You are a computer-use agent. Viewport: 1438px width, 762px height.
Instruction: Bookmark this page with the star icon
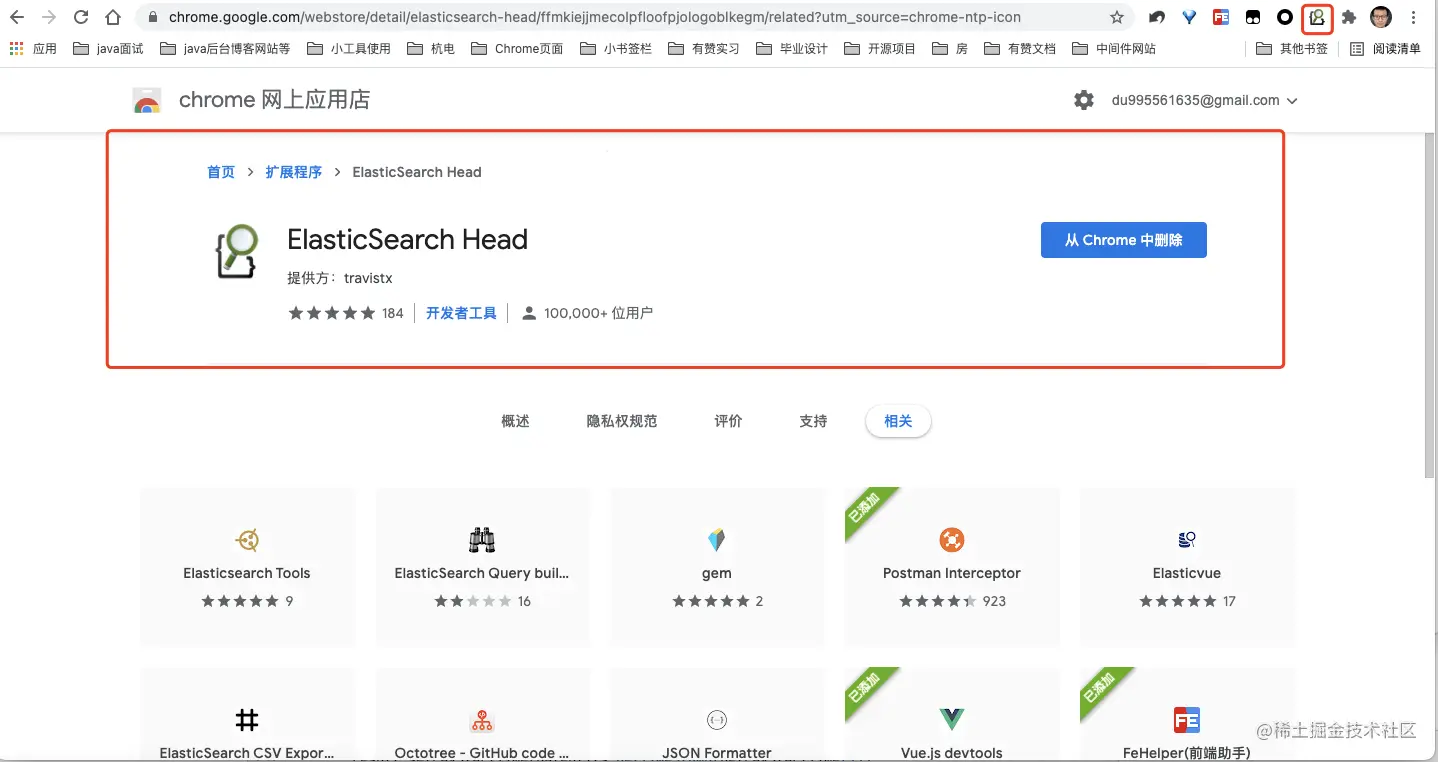pos(1117,17)
